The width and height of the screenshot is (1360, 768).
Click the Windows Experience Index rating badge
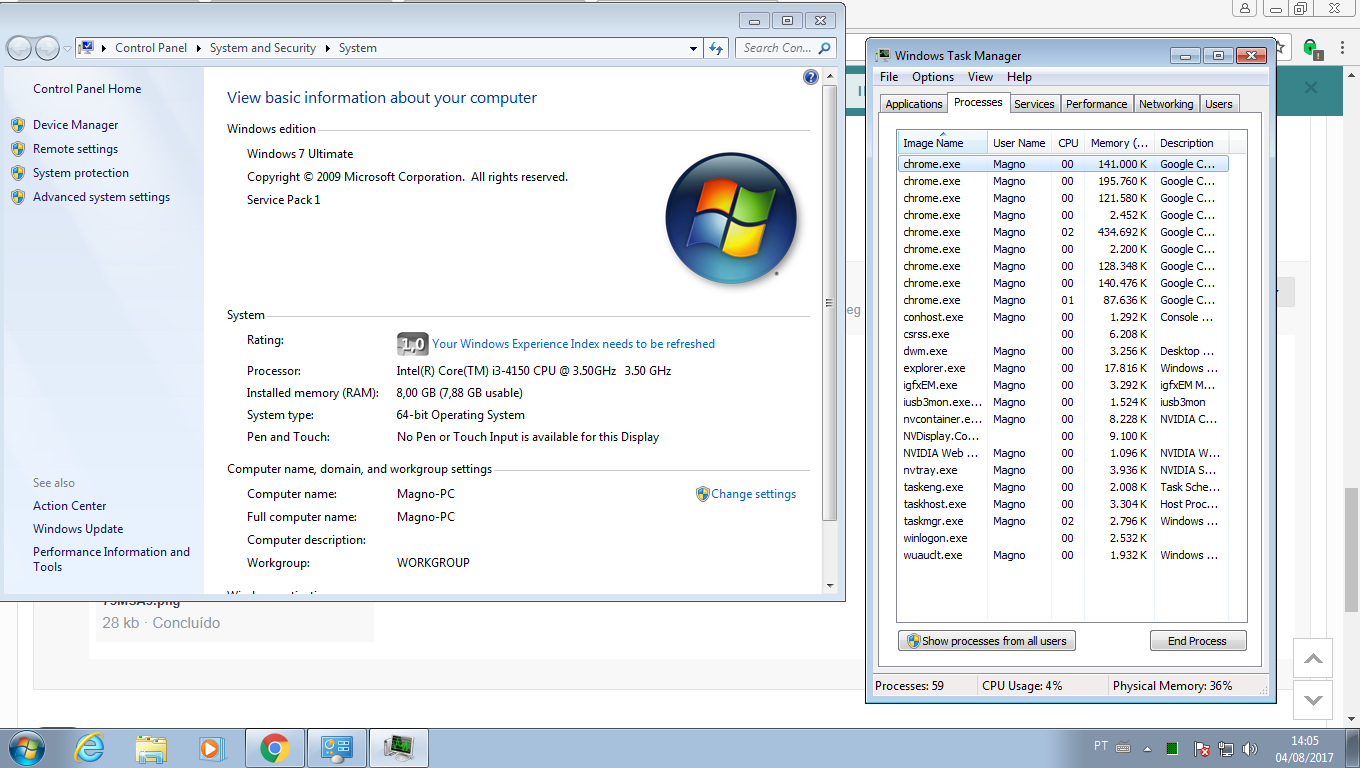click(x=412, y=344)
